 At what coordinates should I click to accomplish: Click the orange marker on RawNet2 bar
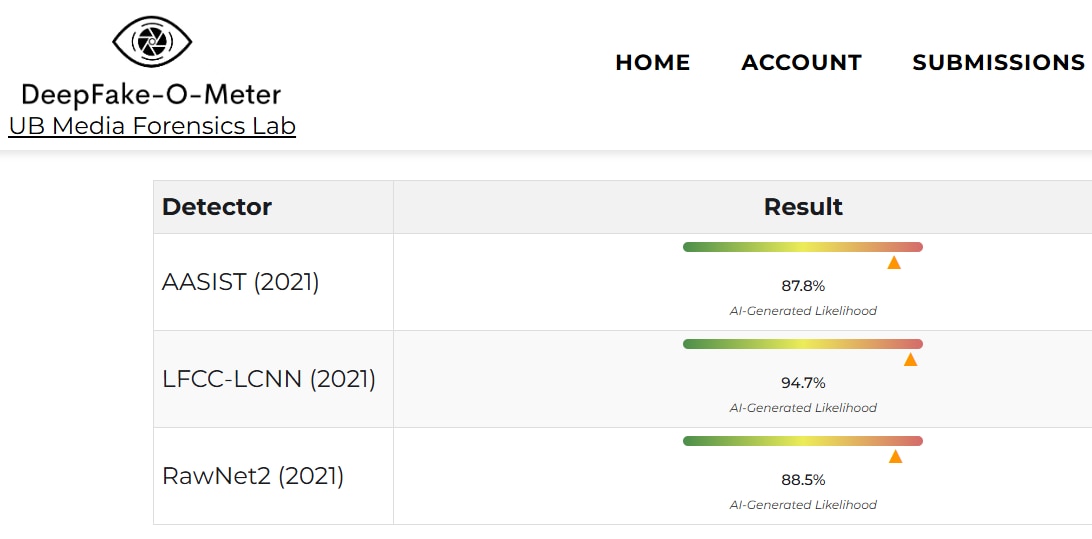coord(895,457)
